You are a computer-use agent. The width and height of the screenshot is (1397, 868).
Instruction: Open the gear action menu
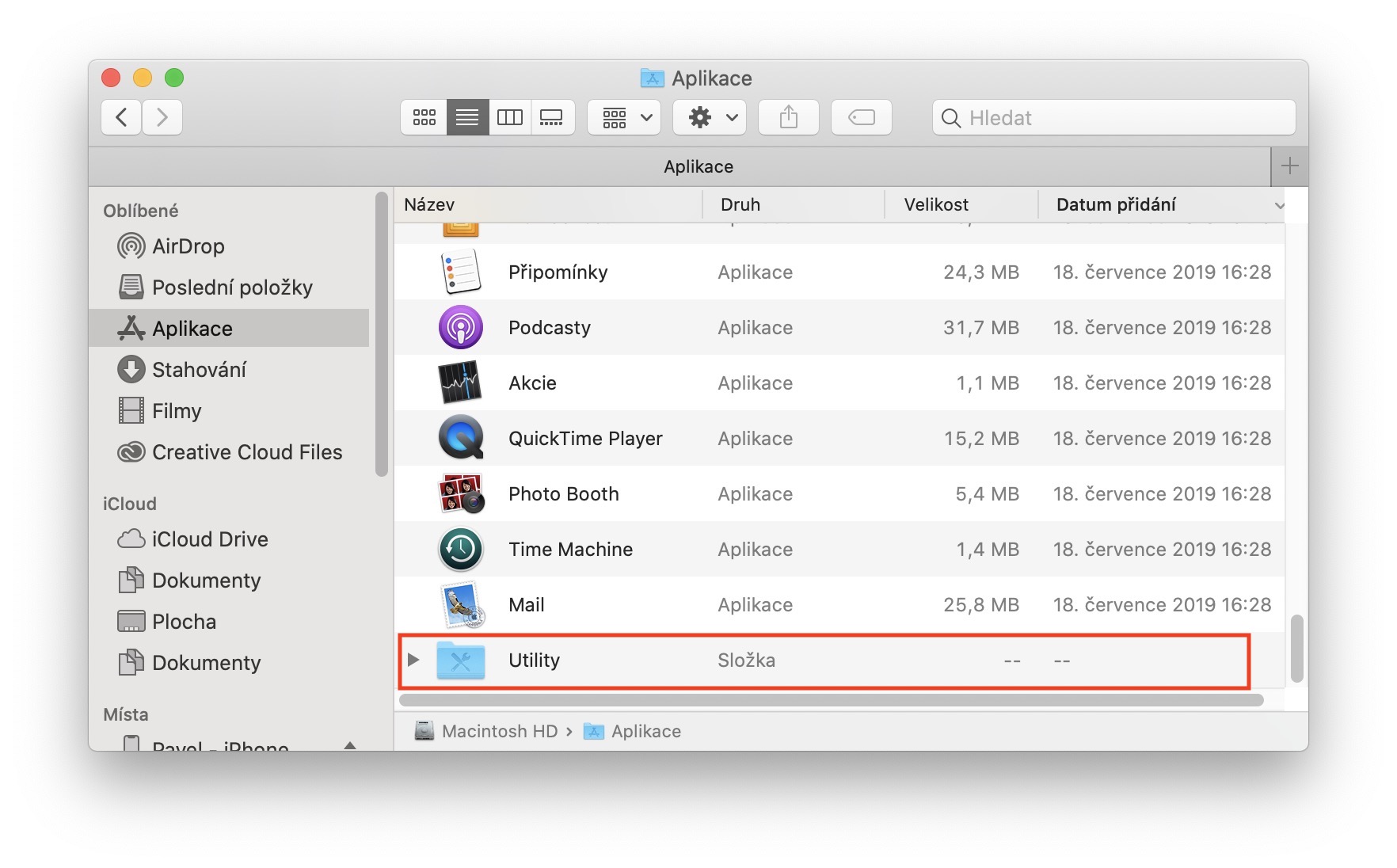pos(710,118)
